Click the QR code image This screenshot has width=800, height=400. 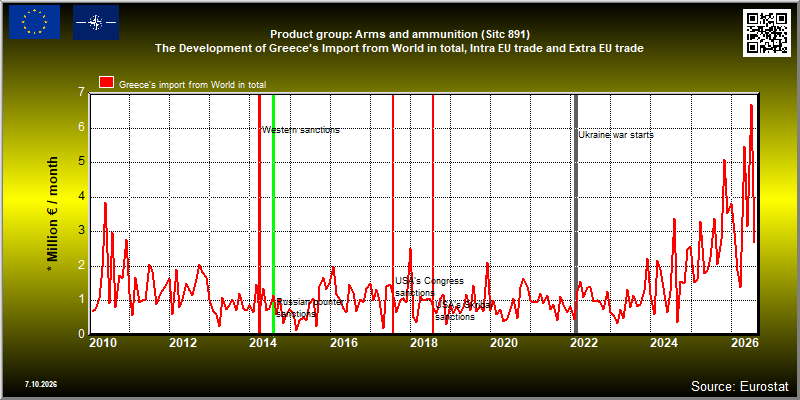pyautogui.click(x=767, y=32)
